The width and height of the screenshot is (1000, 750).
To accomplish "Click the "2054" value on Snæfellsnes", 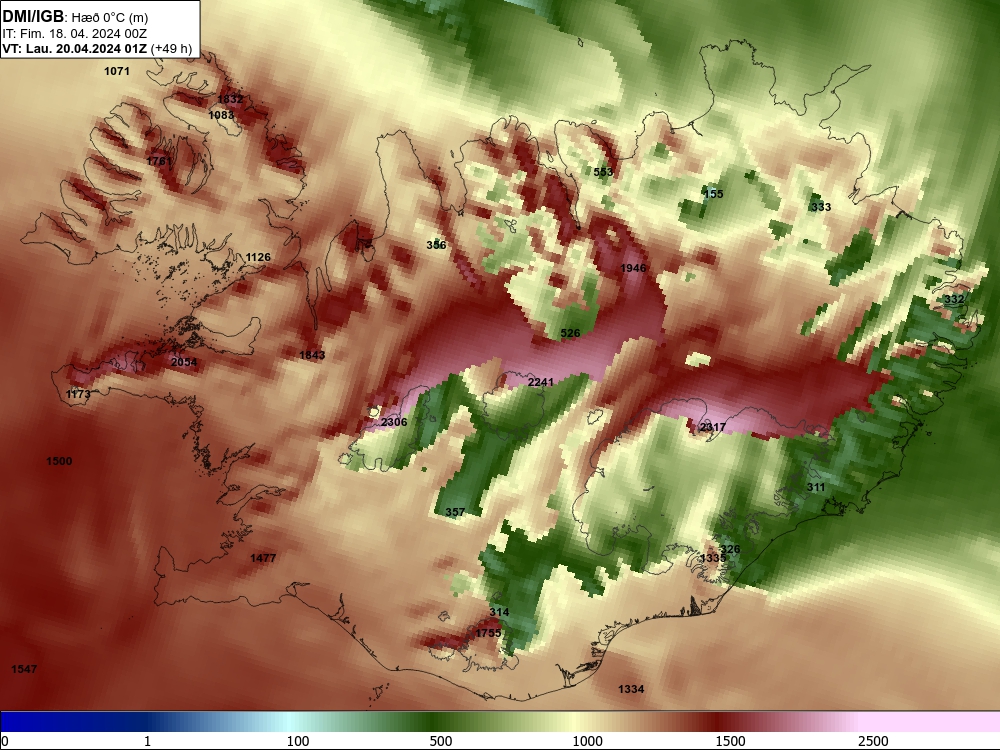I will pos(184,362).
